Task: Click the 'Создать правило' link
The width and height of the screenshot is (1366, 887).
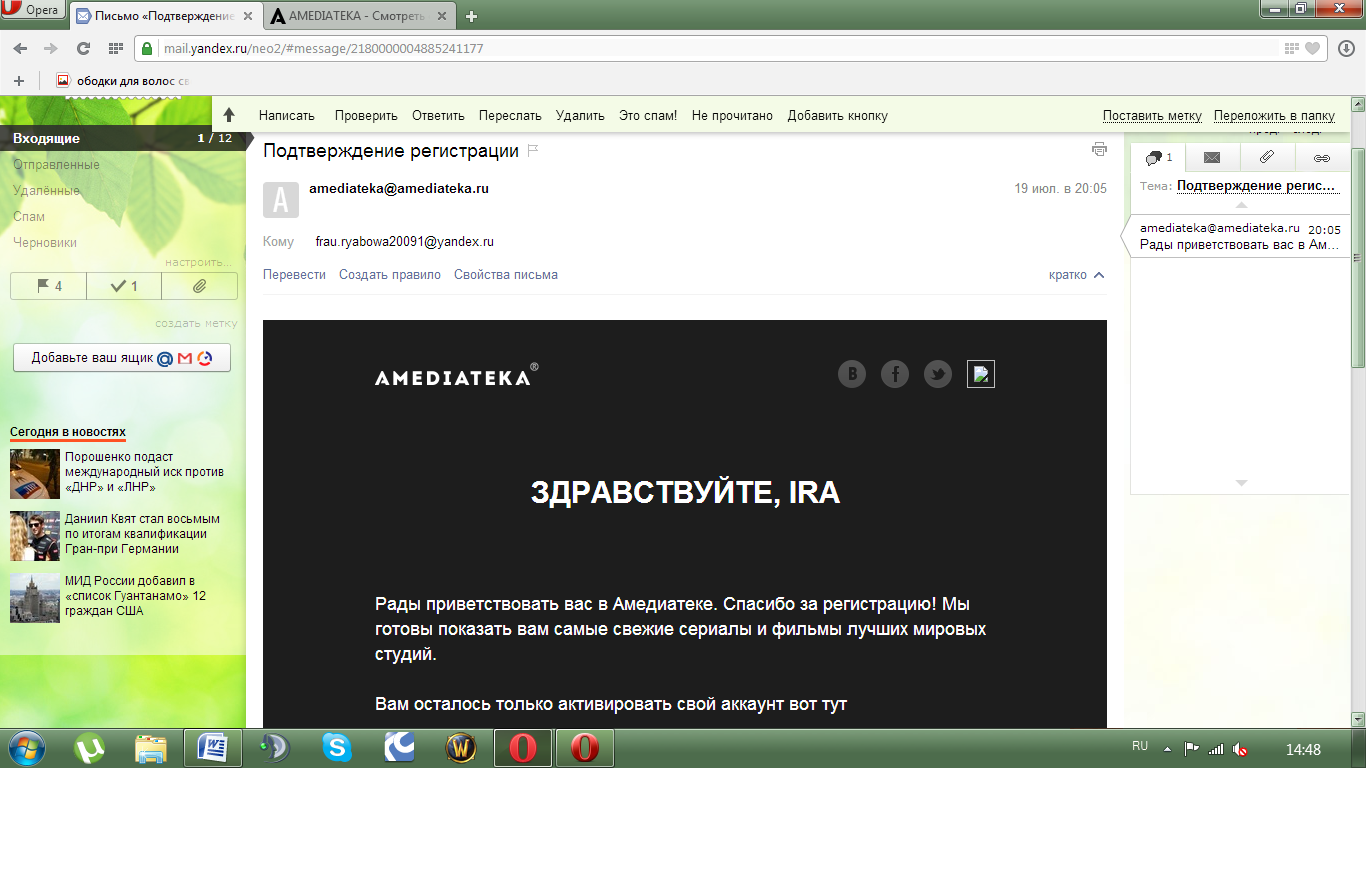Action: point(390,275)
